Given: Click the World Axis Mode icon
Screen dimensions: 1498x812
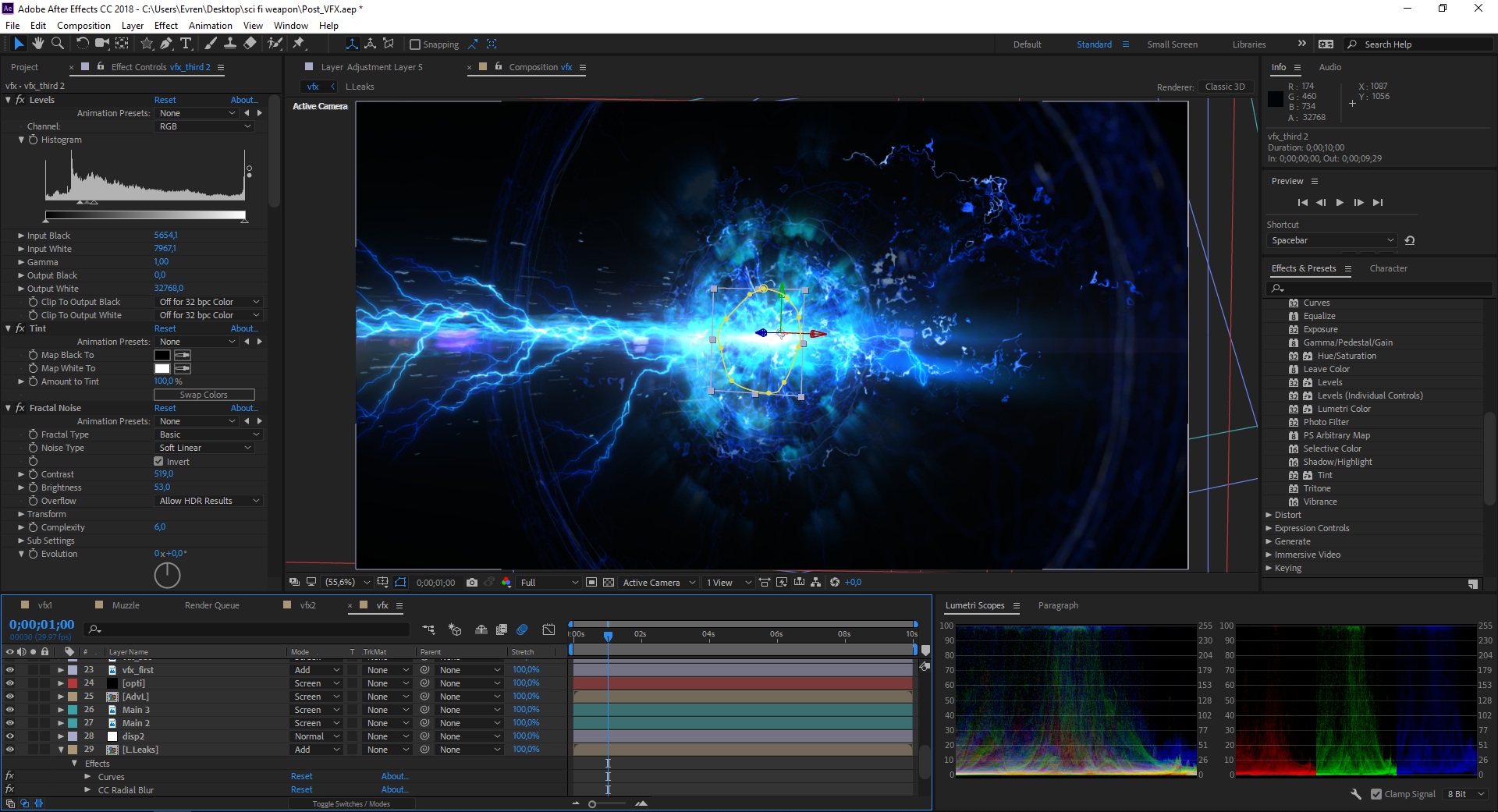Looking at the screenshot, I should pyautogui.click(x=370, y=44).
